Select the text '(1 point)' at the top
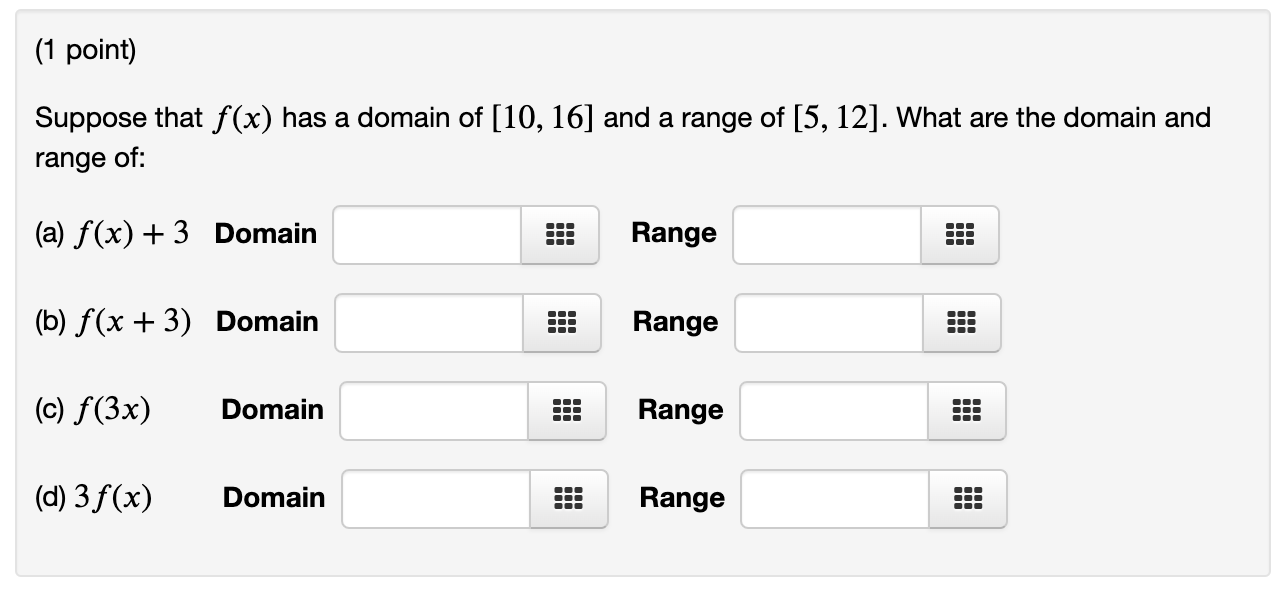The width and height of the screenshot is (1278, 590). click(87, 49)
